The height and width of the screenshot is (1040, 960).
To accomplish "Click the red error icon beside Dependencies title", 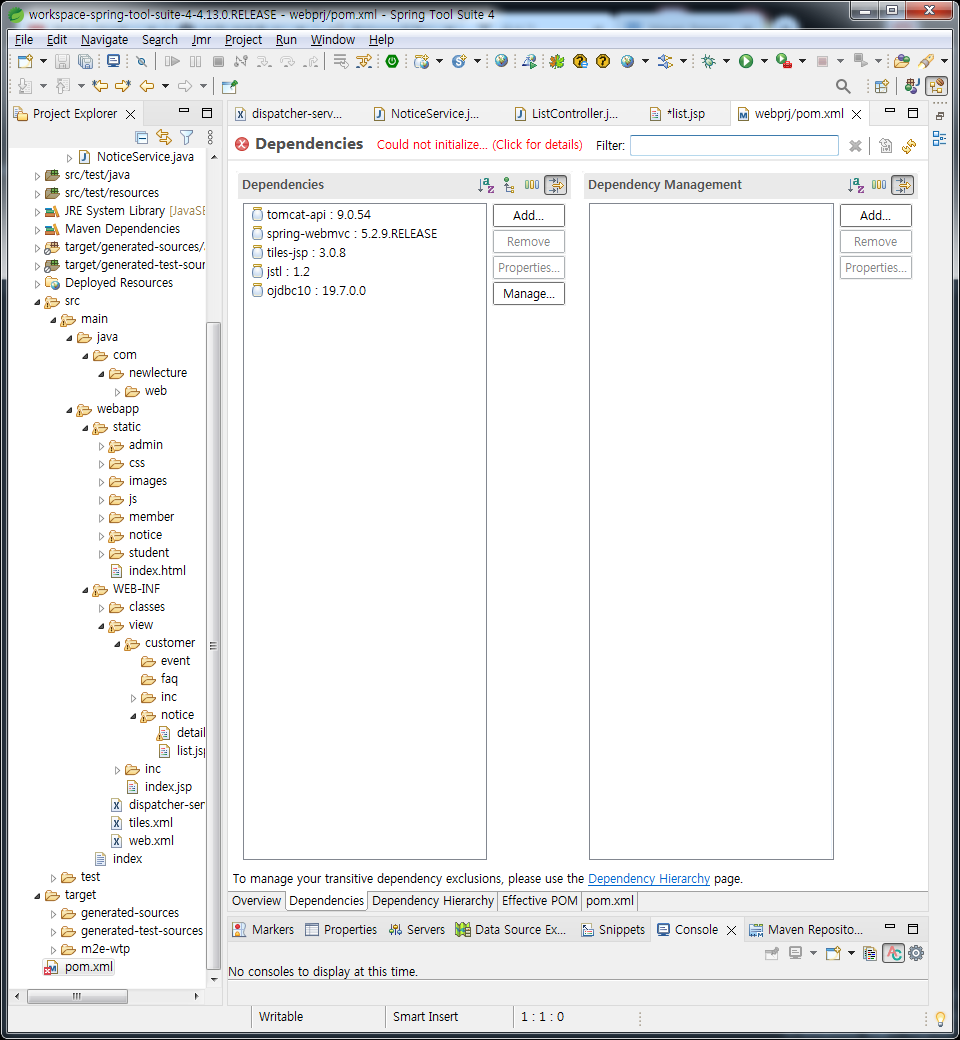I will [242, 144].
